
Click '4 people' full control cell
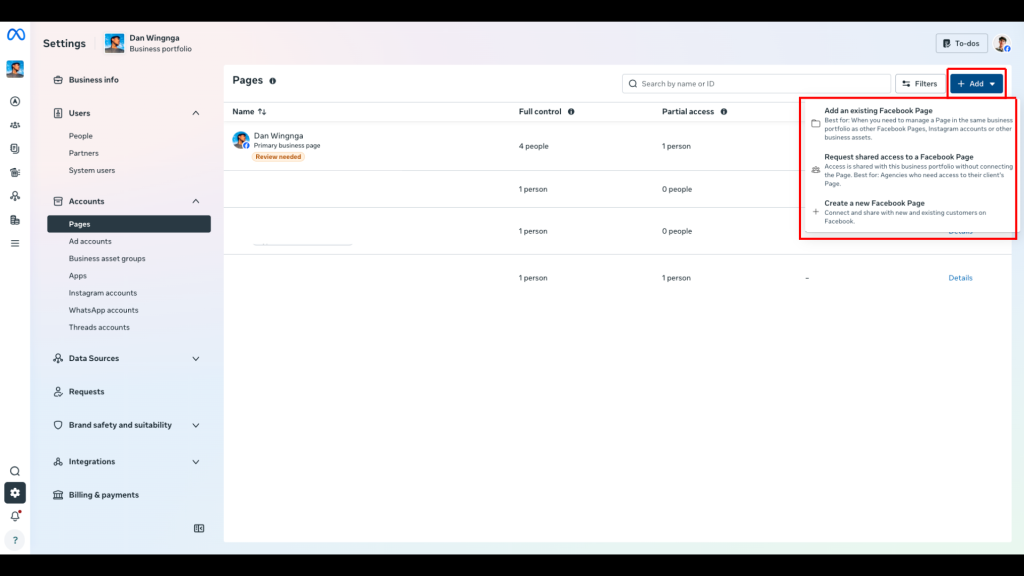click(534, 146)
